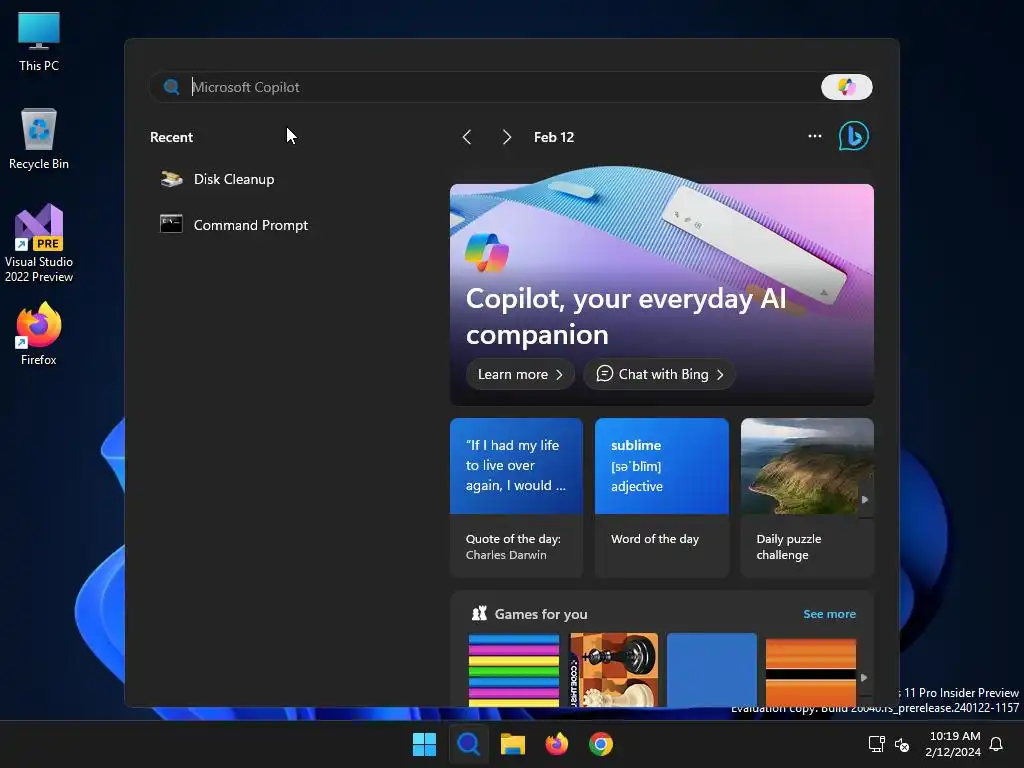Image resolution: width=1024 pixels, height=768 pixels.
Task: Open the three-dot more options menu
Action: (x=815, y=136)
